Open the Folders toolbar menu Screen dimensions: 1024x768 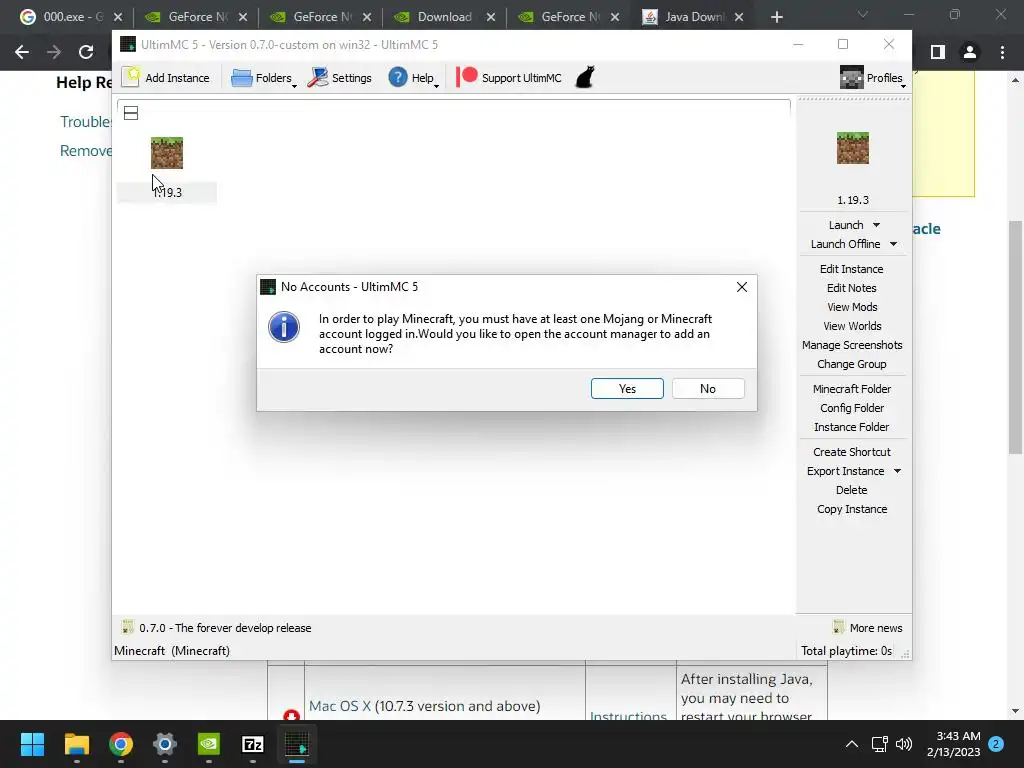[263, 78]
